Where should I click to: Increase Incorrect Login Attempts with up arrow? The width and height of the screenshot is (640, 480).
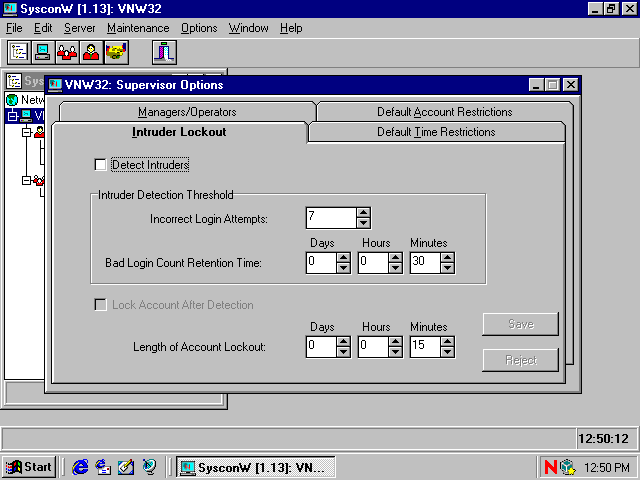[363, 213]
